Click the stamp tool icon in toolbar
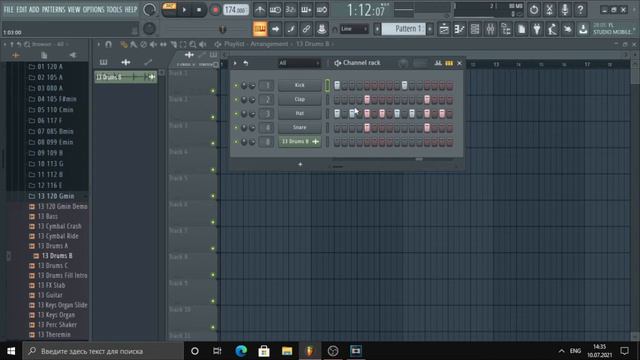640x360 pixels. pyautogui.click(x=322, y=29)
